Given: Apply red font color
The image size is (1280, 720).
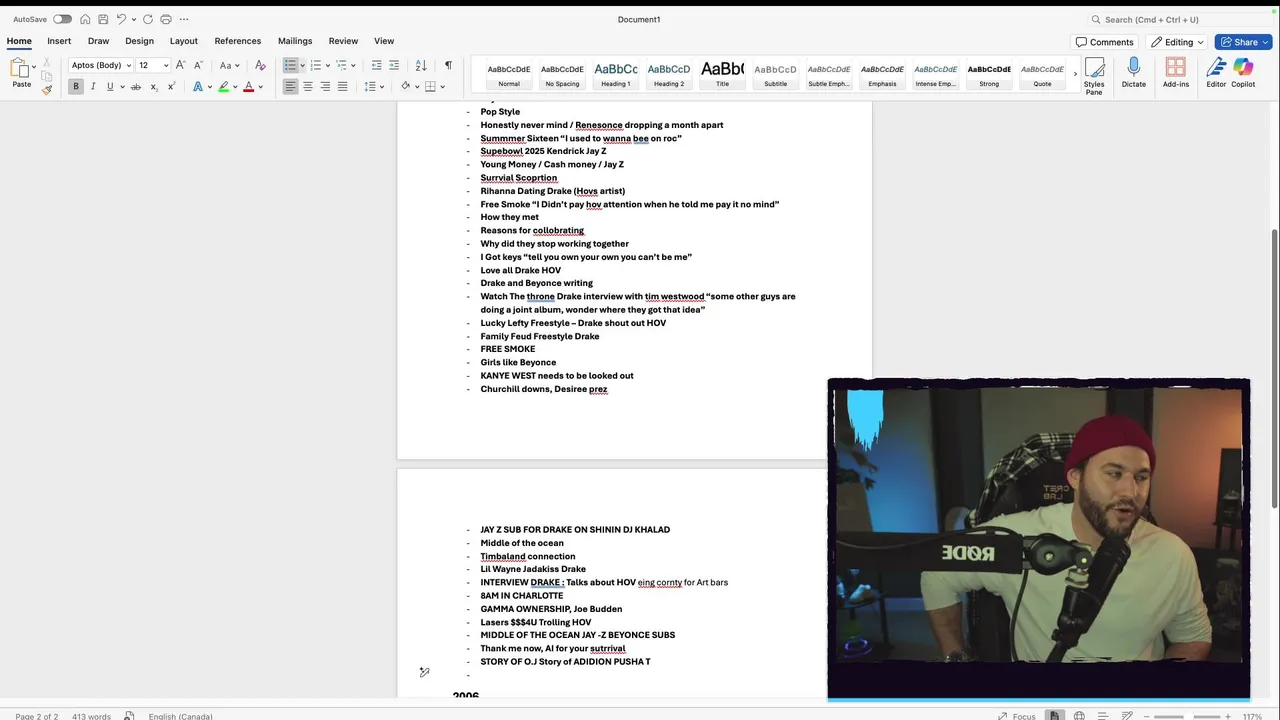Looking at the screenshot, I should tap(249, 87).
